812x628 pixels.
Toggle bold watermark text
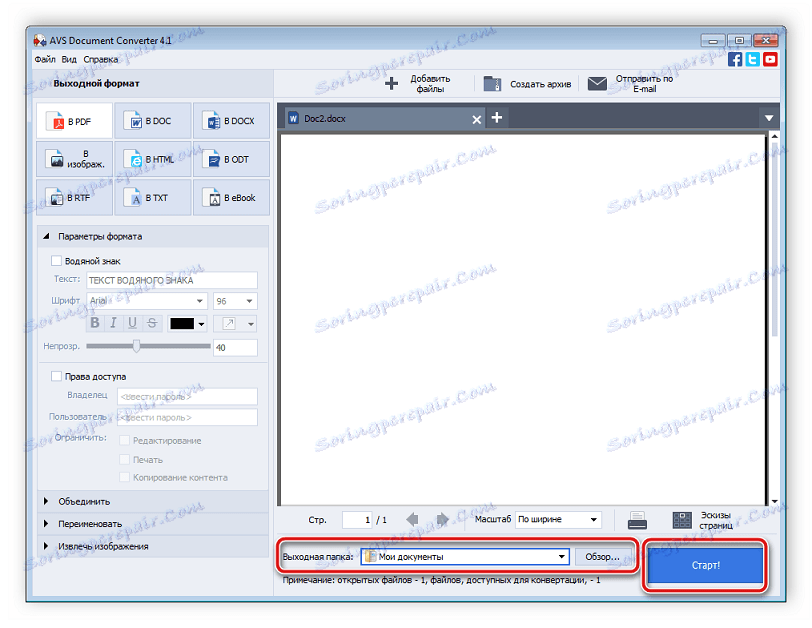click(x=95, y=323)
